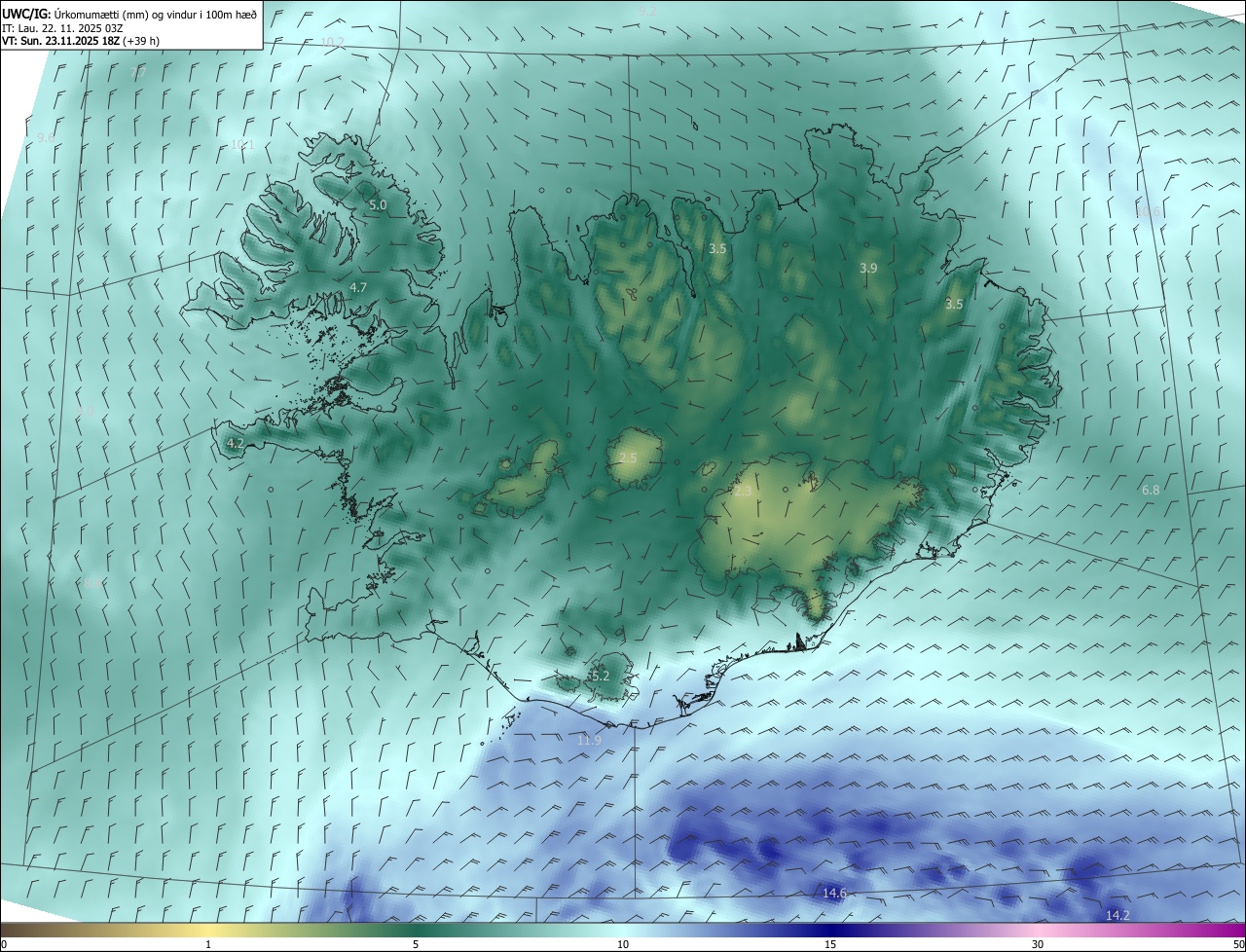Image resolution: width=1246 pixels, height=952 pixels.
Task: Click the 4.7 value label on the map
Action: click(x=358, y=287)
